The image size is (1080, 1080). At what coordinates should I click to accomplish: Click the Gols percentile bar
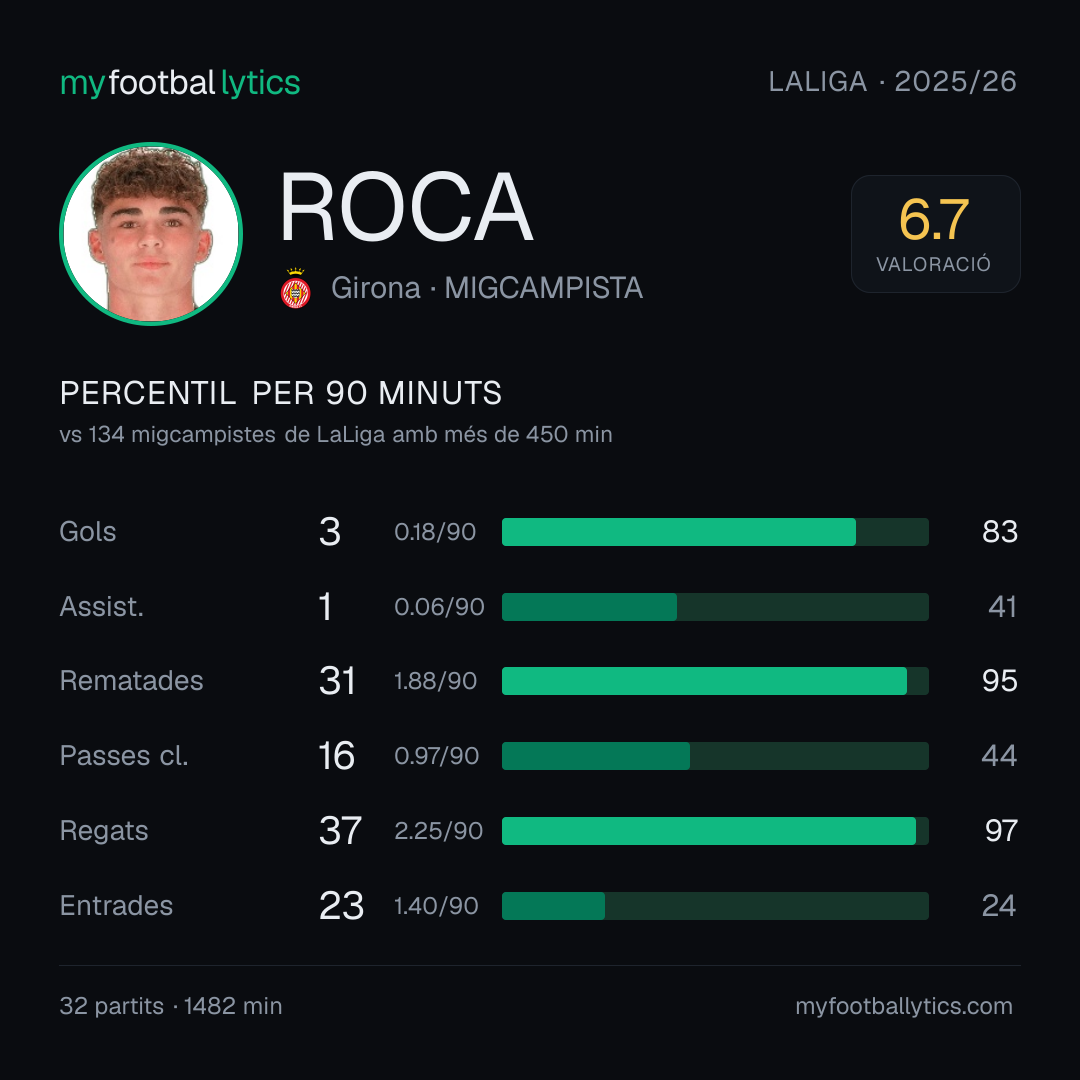[x=715, y=532]
